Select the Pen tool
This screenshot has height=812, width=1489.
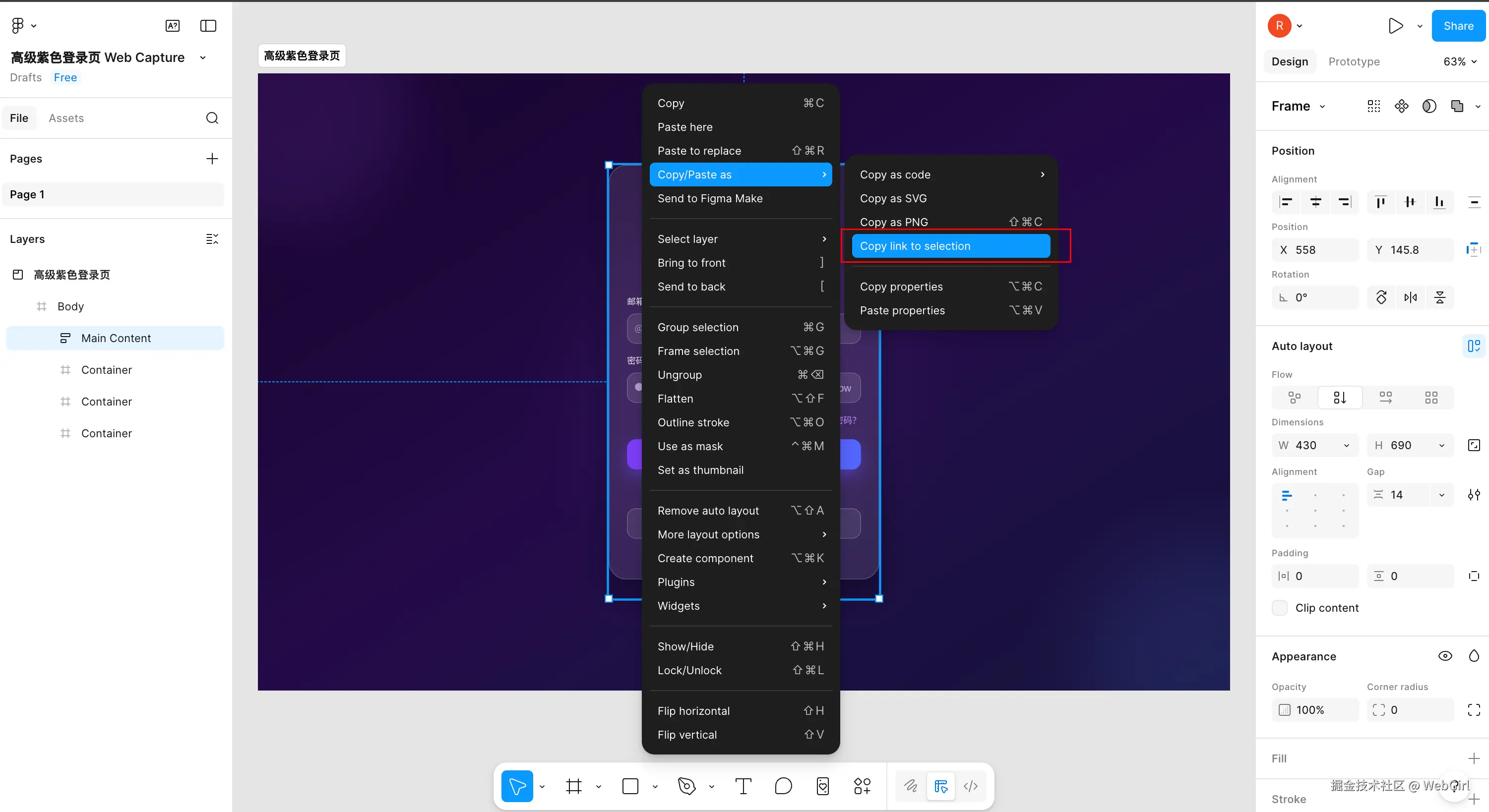click(x=686, y=786)
